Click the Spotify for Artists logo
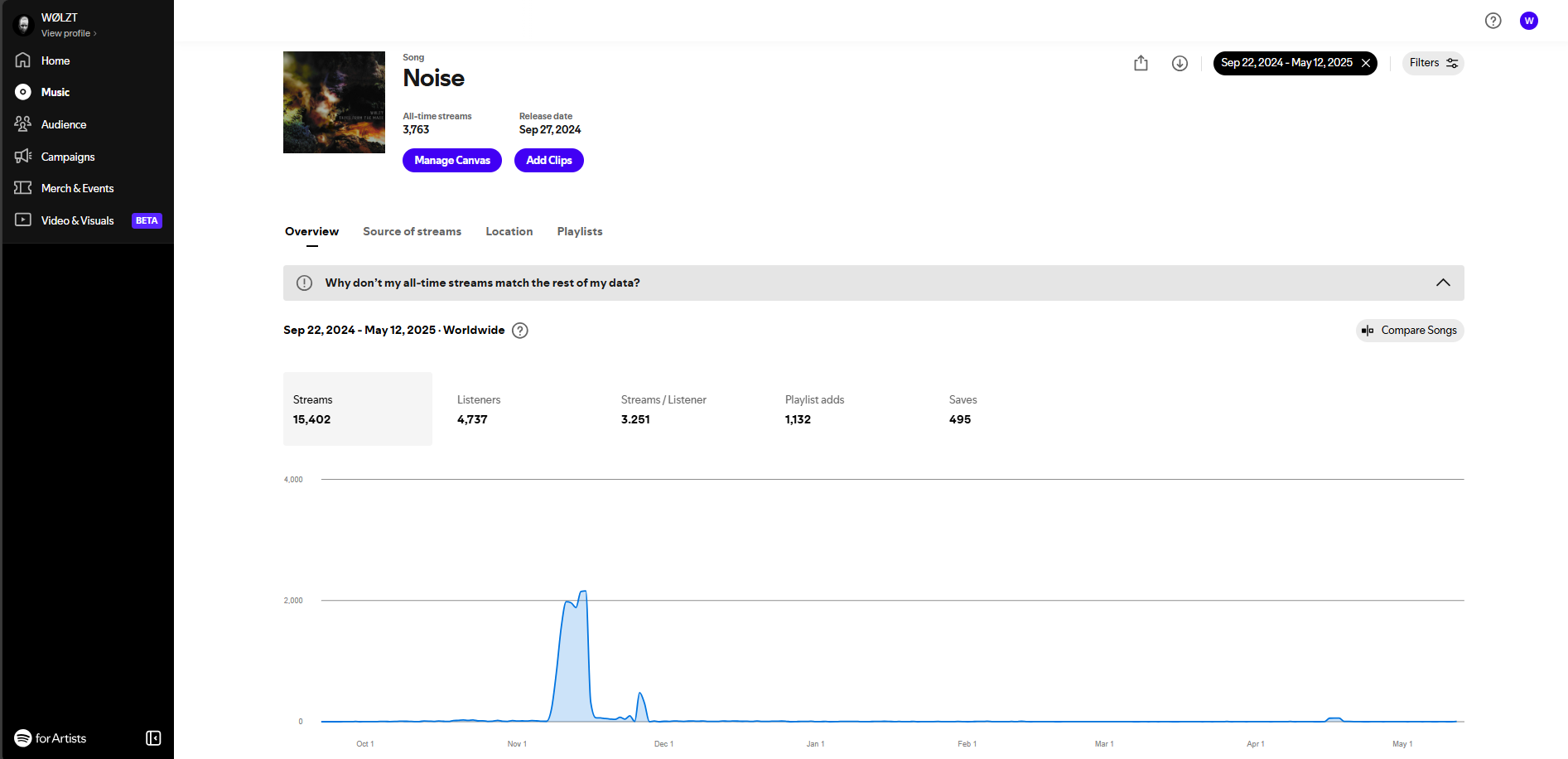The image size is (1568, 759). (x=51, y=738)
